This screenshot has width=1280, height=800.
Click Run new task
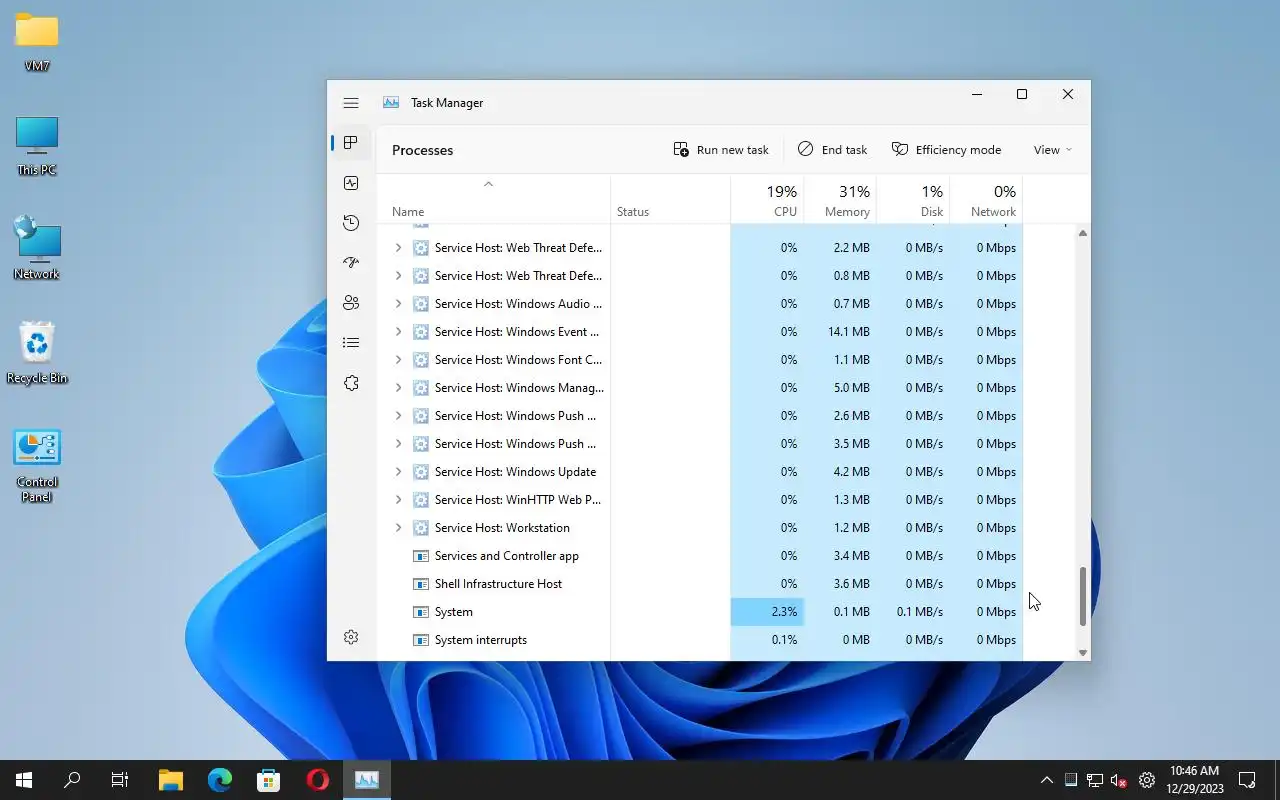(x=721, y=150)
